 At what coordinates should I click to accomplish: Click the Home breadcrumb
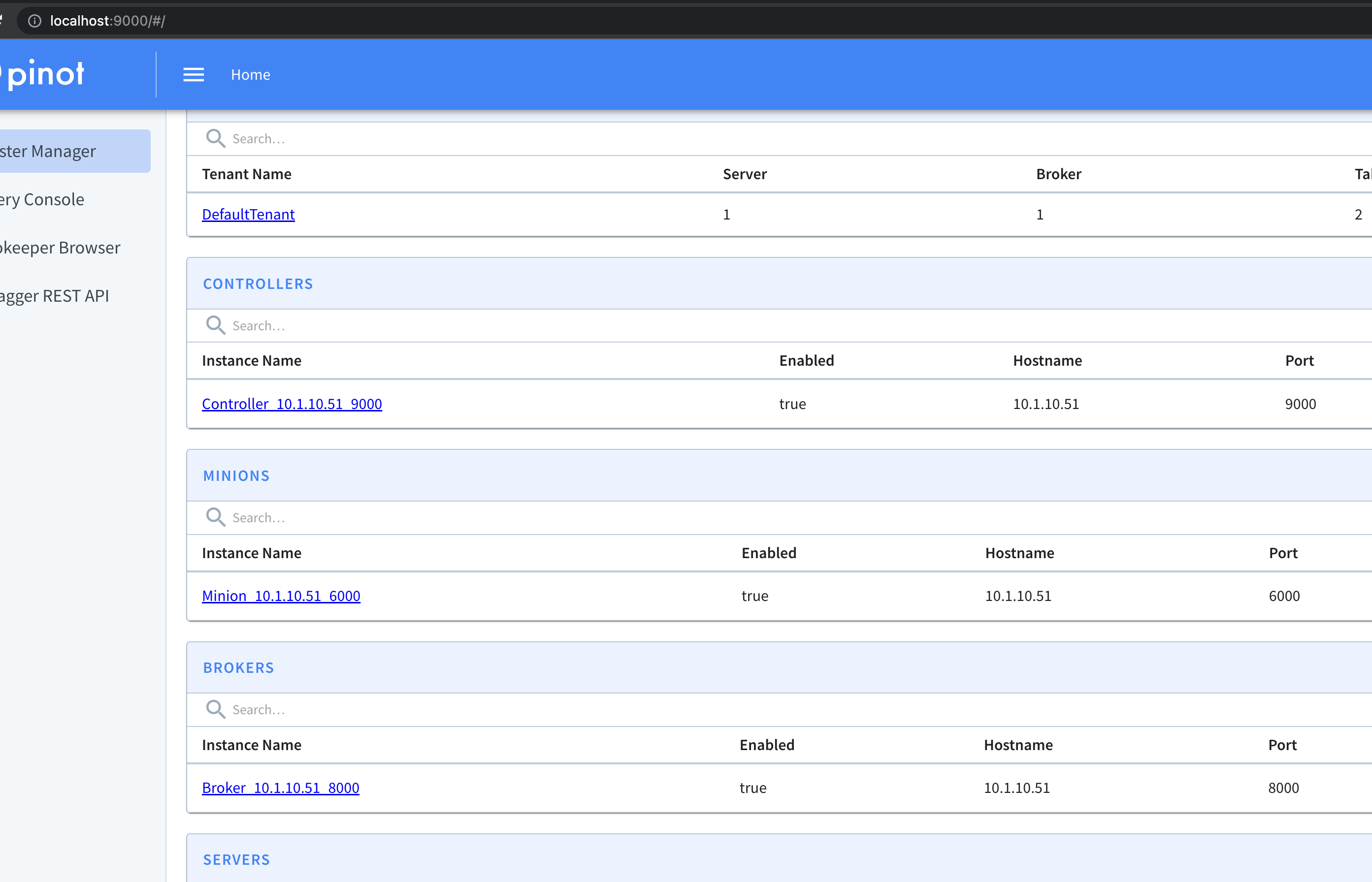[x=251, y=74]
